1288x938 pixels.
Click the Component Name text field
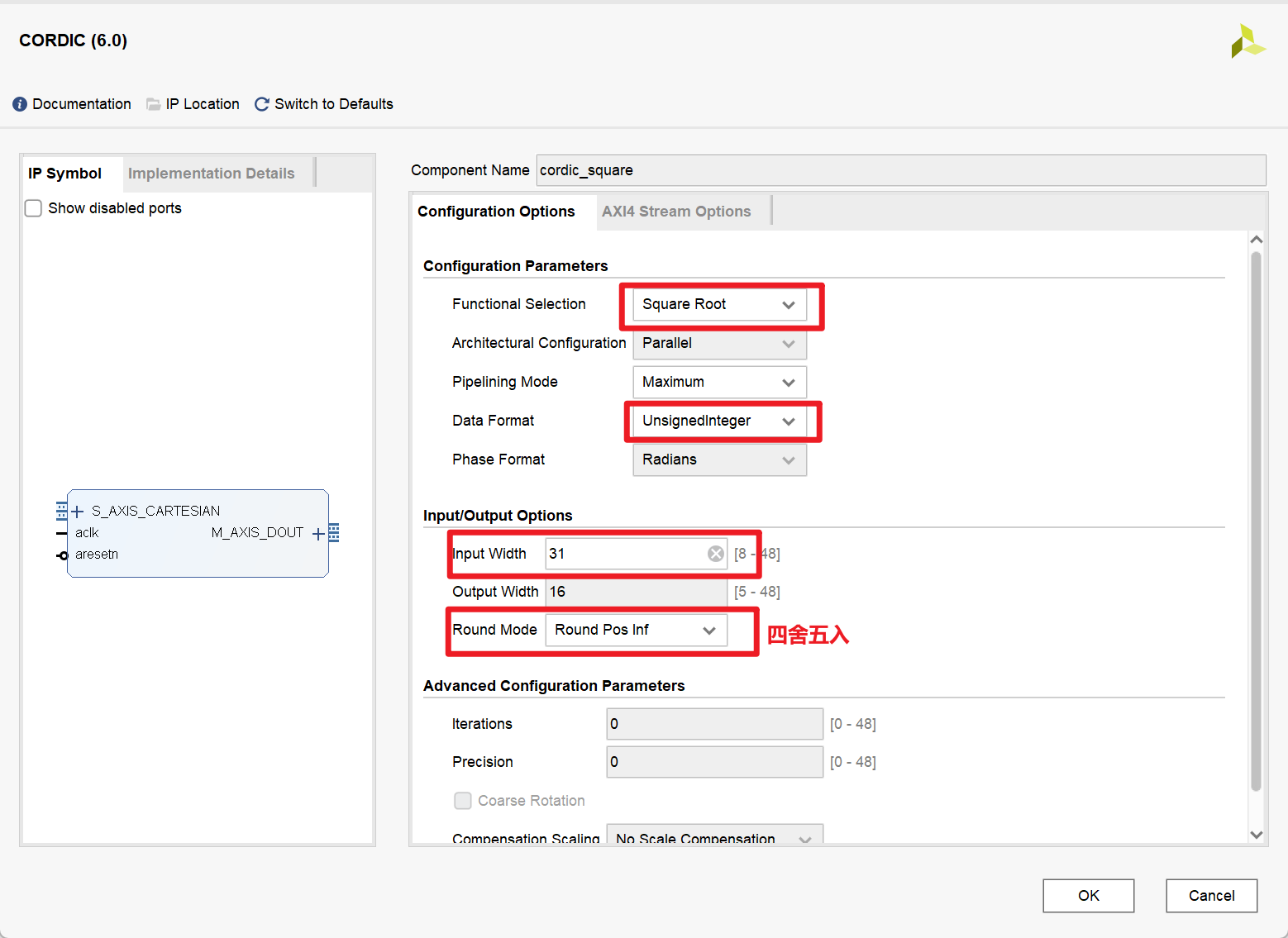pyautogui.click(x=901, y=170)
